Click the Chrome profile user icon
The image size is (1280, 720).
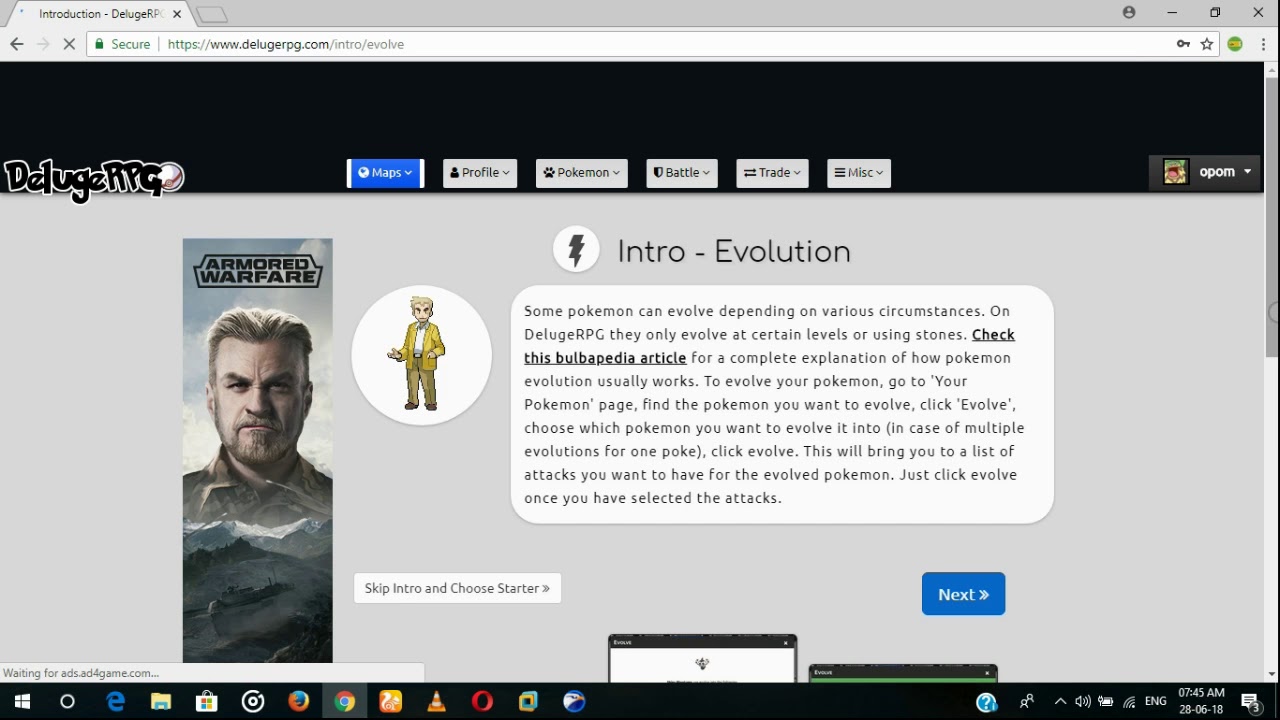coord(1129,13)
